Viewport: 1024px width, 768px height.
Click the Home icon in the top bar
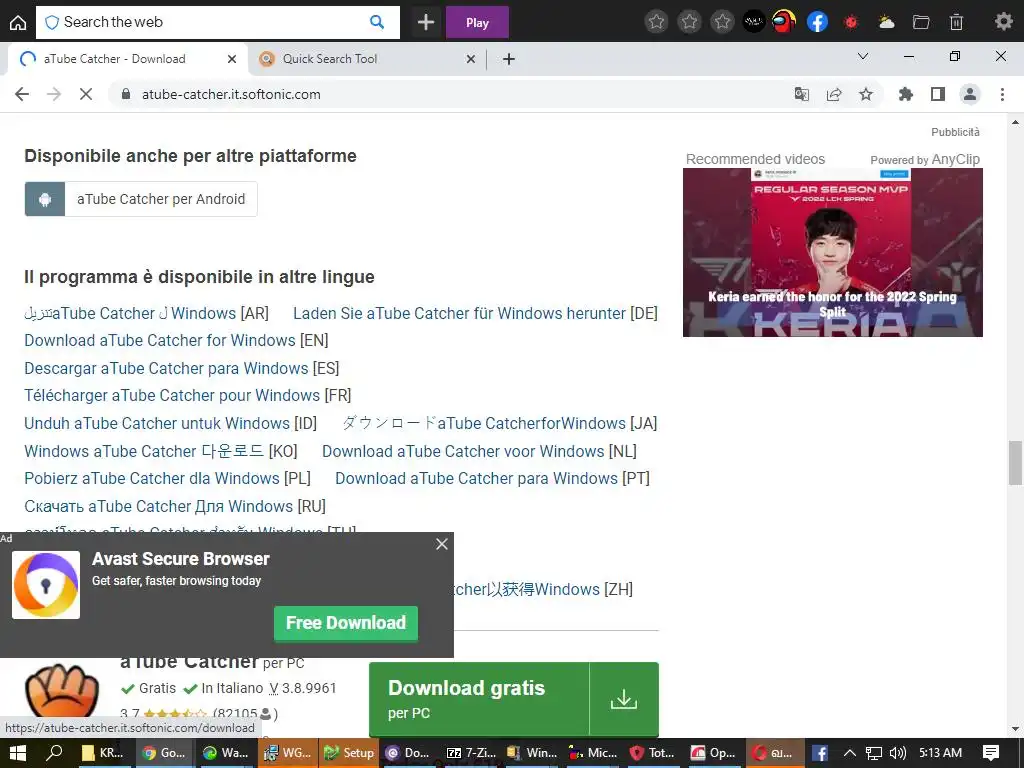click(x=18, y=22)
